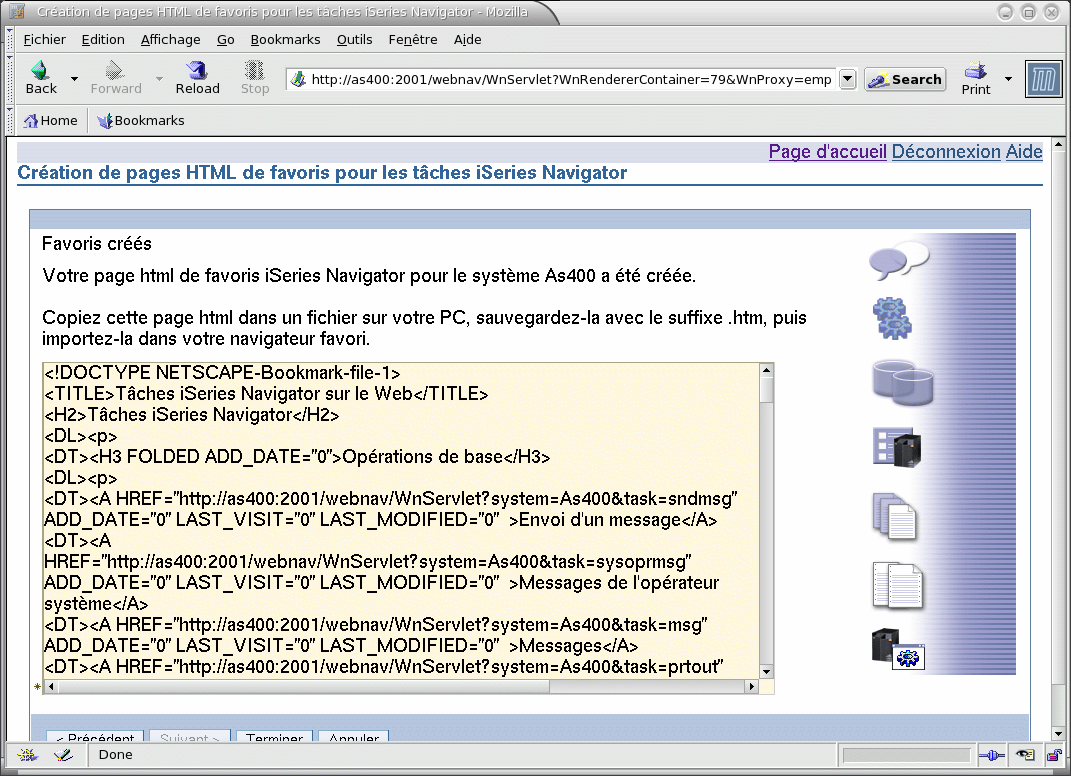The width and height of the screenshot is (1071, 776).
Task: Click the page scroll down arrow
Action: pyautogui.click(x=1058, y=734)
